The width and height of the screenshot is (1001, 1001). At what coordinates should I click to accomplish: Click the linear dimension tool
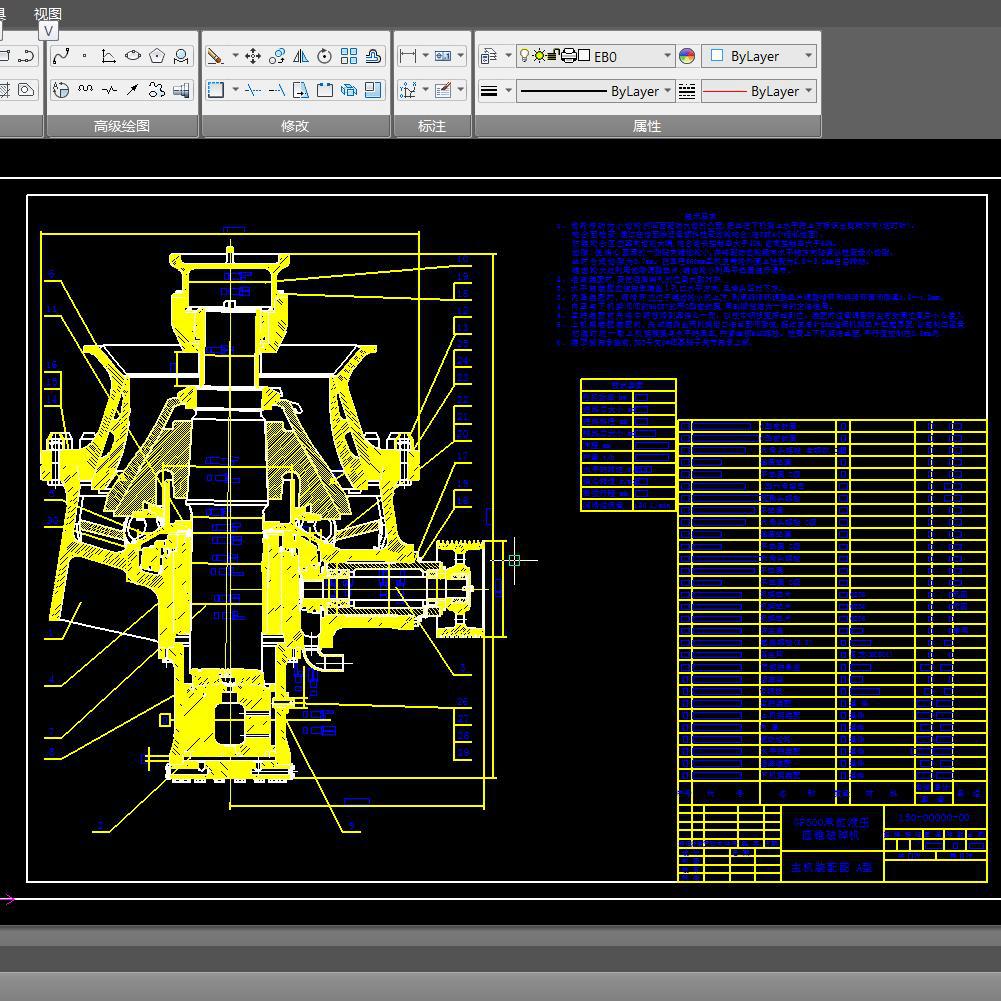[407, 56]
